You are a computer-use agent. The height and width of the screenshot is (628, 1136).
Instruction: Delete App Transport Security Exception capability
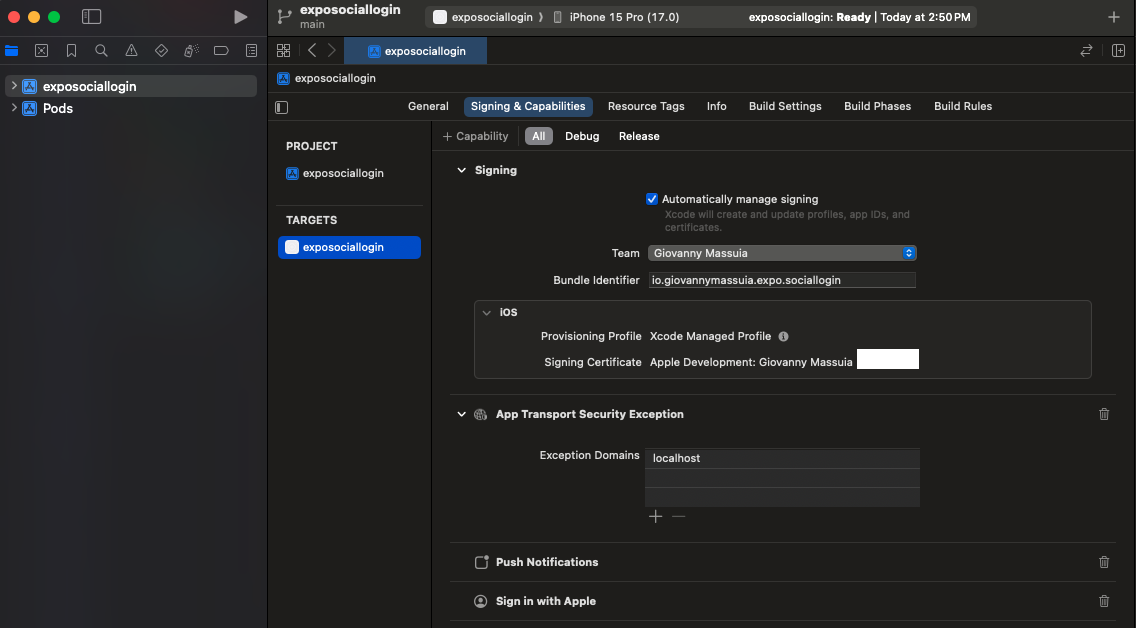tap(1104, 414)
